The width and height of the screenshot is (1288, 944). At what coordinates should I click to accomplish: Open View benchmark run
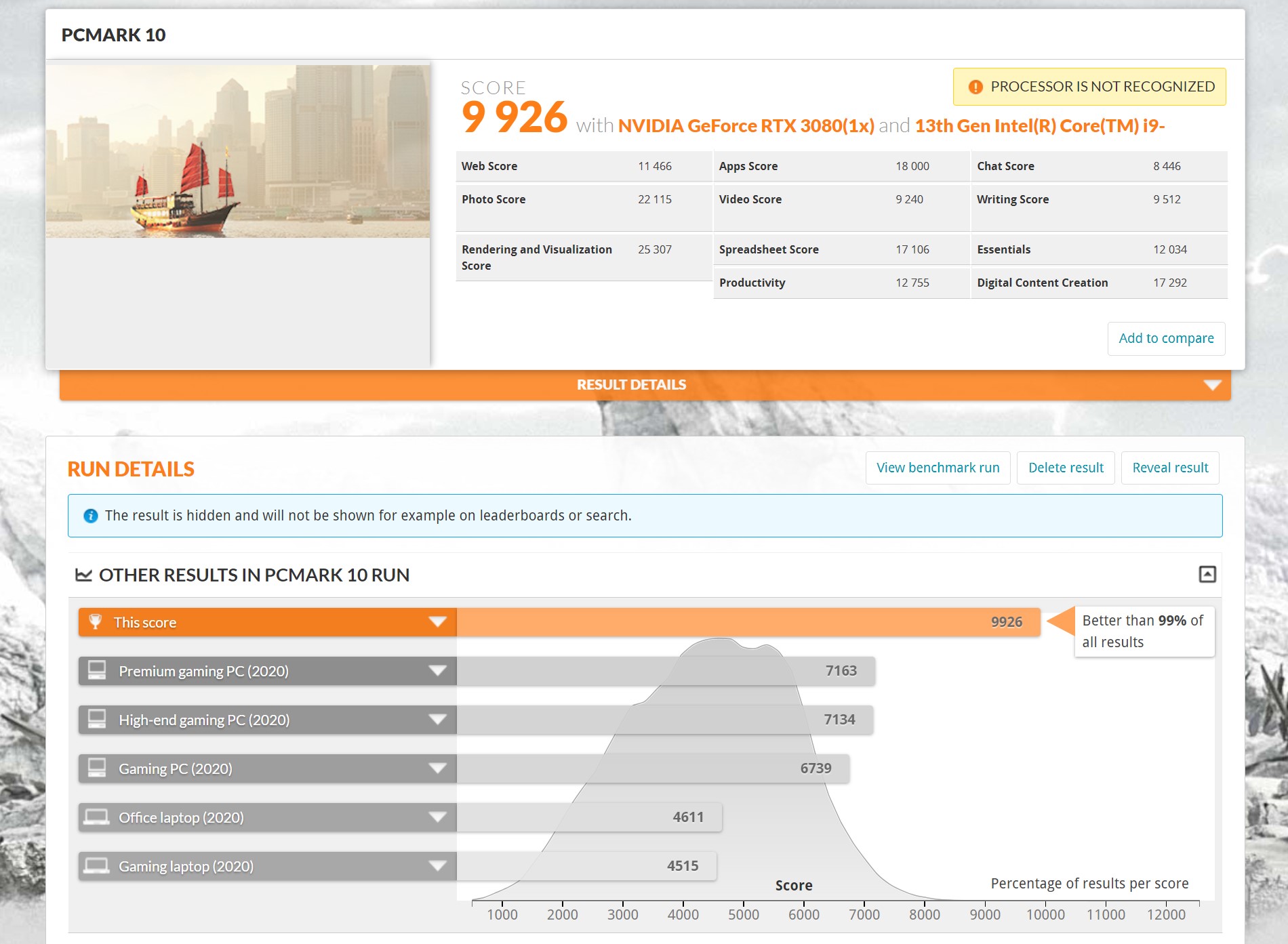938,468
